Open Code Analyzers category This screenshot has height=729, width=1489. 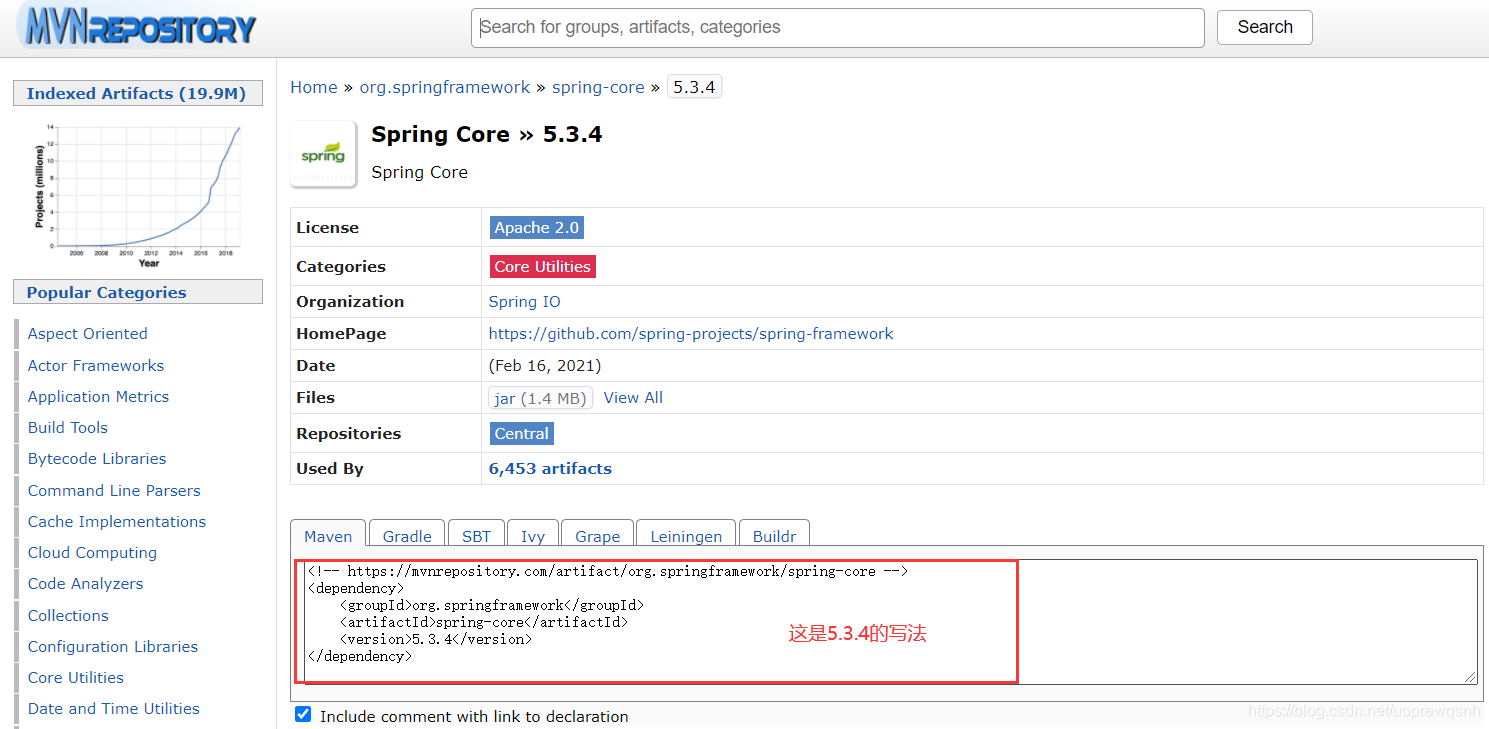coord(85,584)
